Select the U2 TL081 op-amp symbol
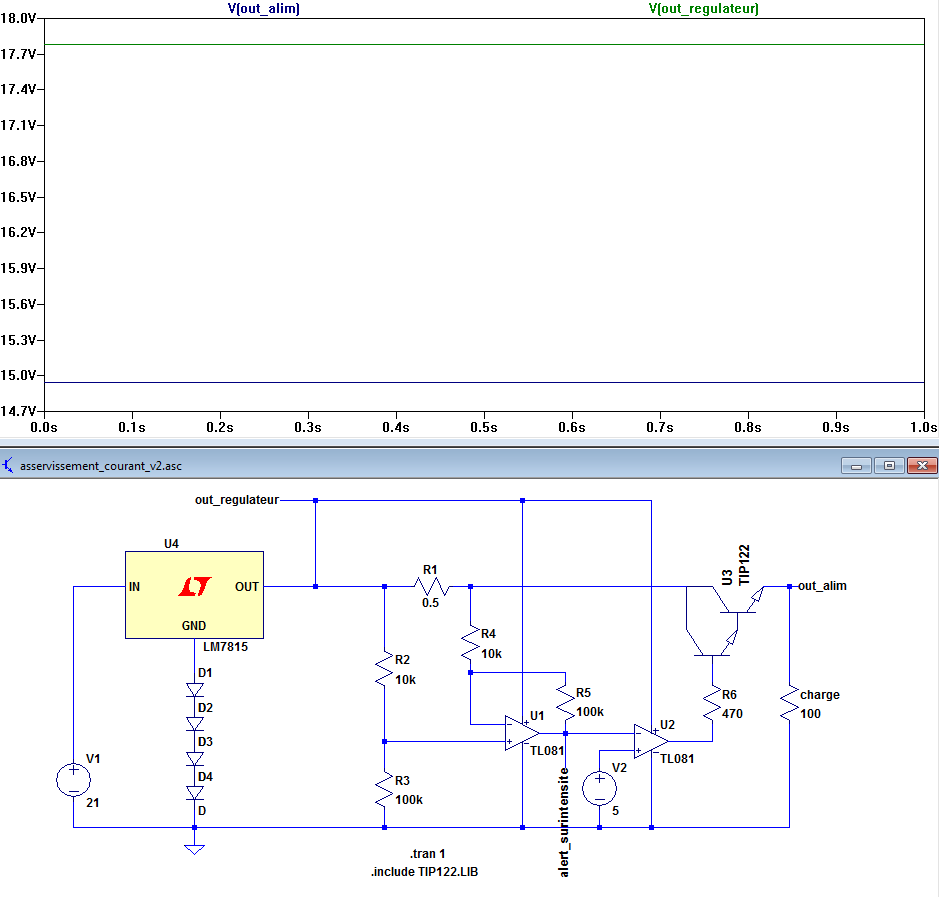Image resolution: width=939 pixels, height=897 pixels. tap(651, 741)
